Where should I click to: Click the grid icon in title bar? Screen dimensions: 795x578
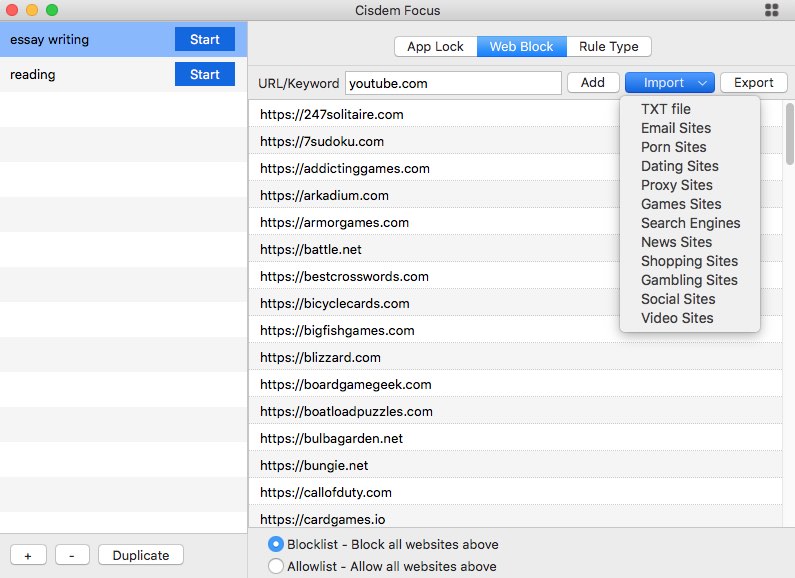(x=771, y=11)
